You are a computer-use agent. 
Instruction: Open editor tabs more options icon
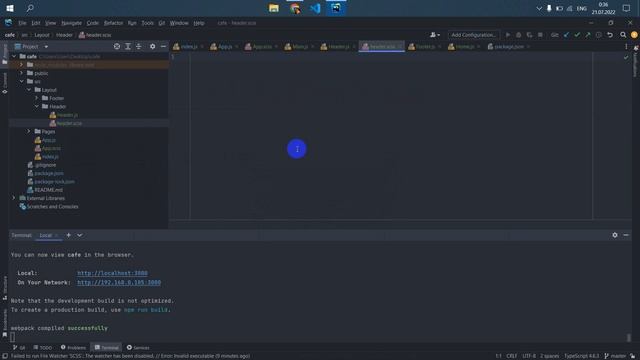pyautogui.click(x=626, y=47)
